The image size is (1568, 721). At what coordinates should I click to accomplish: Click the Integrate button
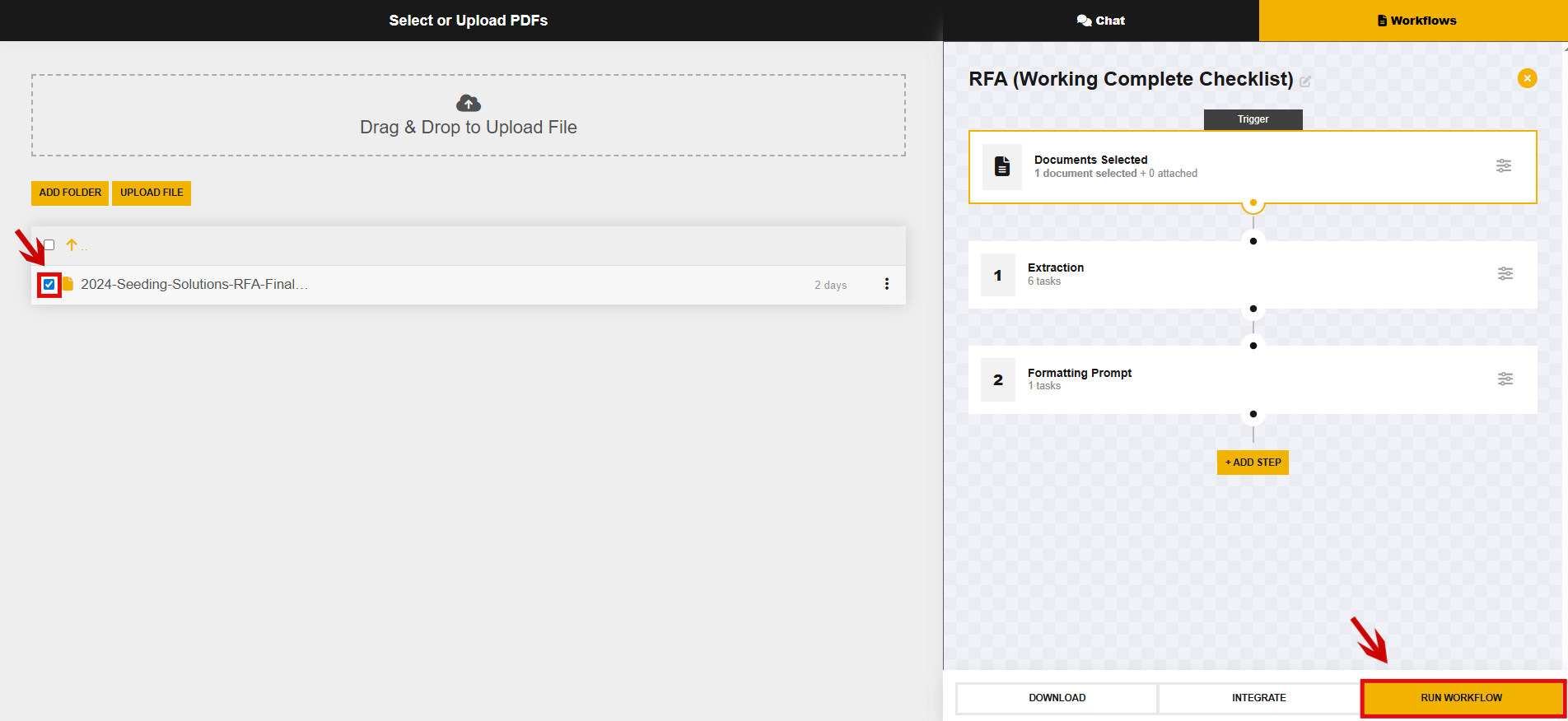(1258, 698)
